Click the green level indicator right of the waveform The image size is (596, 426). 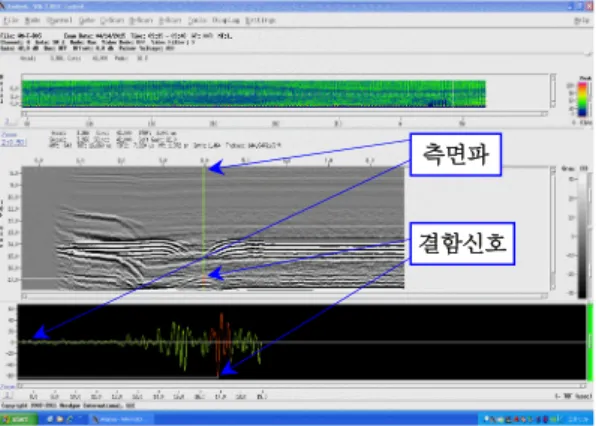(x=590, y=342)
